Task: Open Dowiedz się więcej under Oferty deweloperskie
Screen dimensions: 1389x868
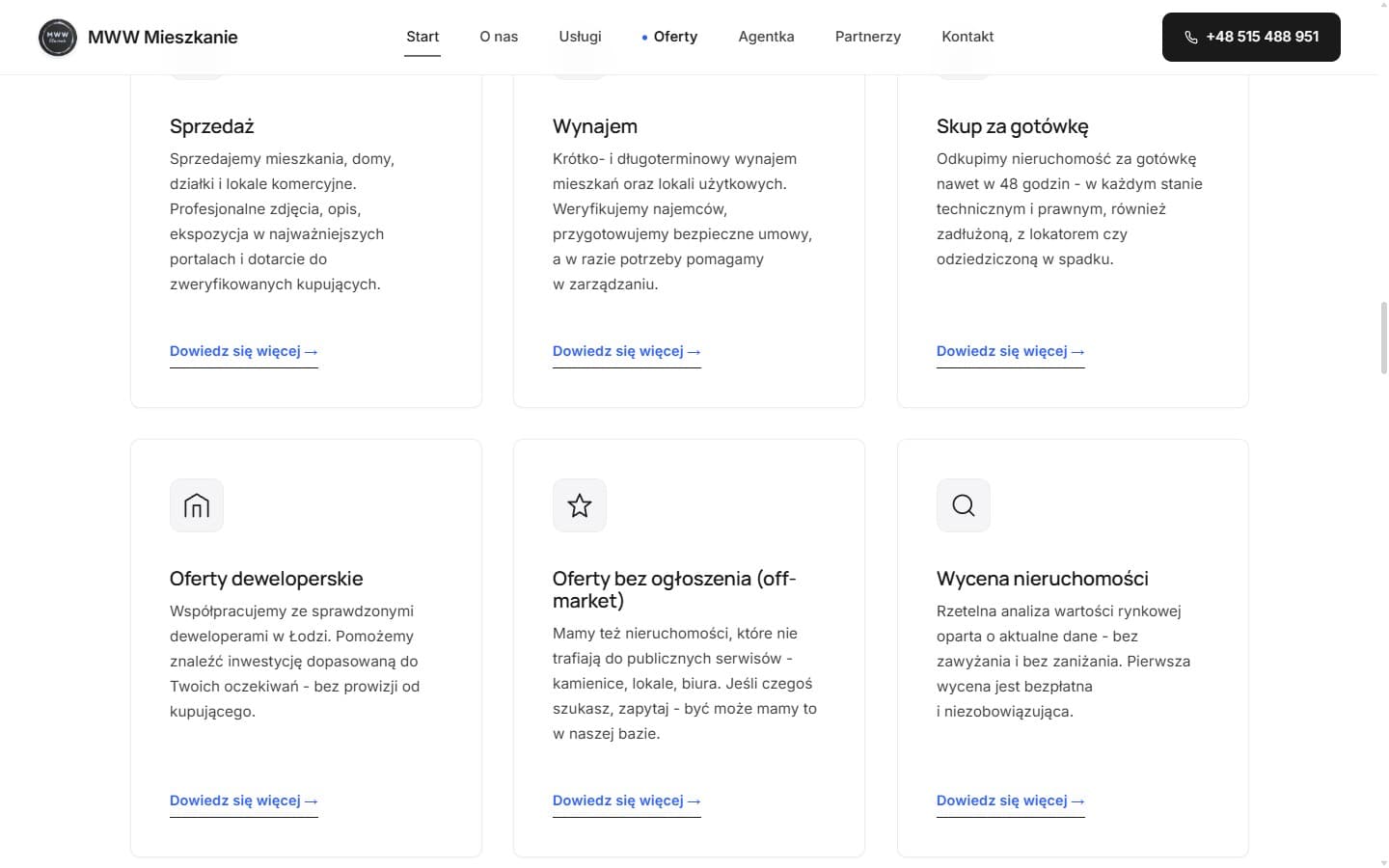Action: 244,801
